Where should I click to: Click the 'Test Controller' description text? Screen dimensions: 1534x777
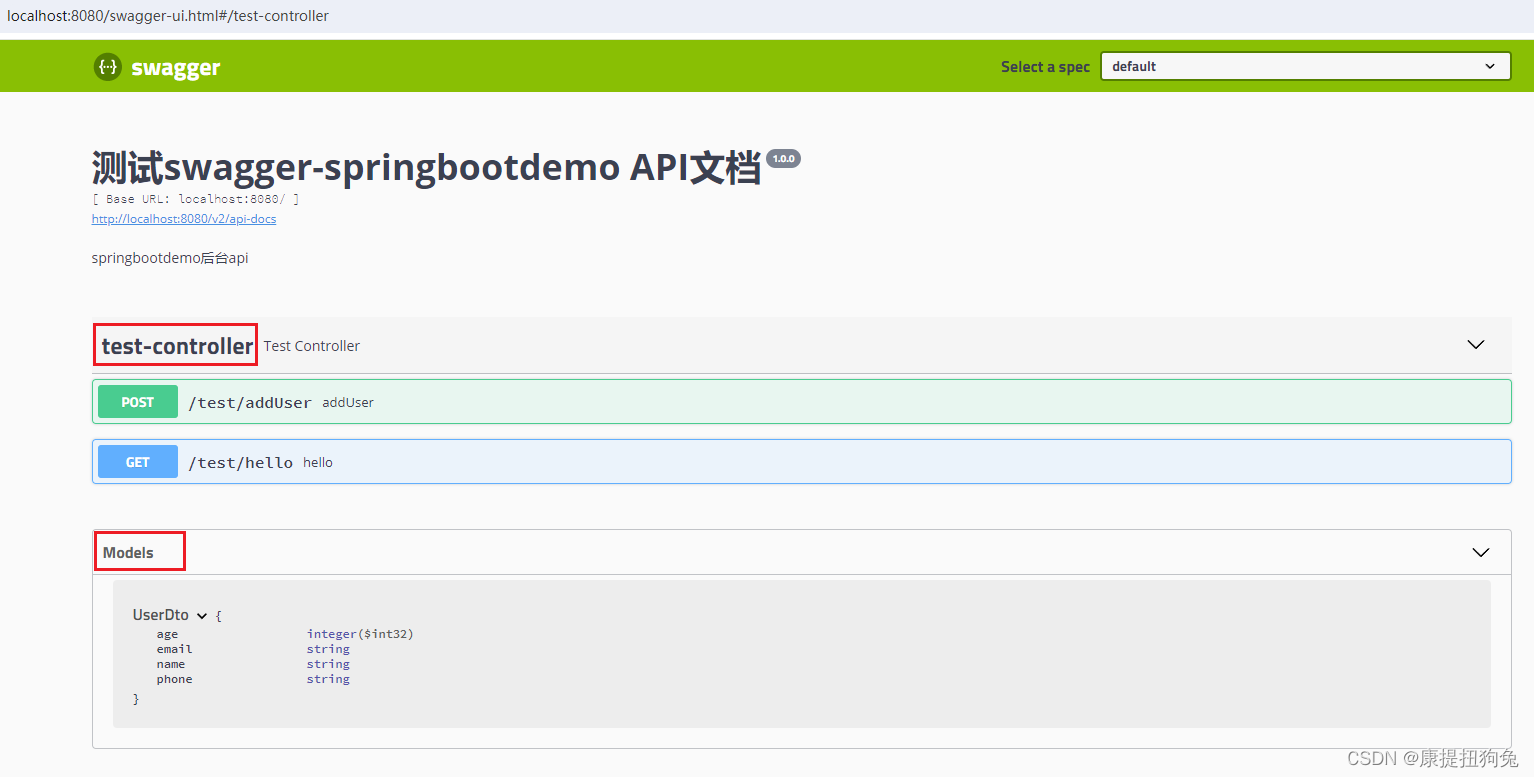312,346
